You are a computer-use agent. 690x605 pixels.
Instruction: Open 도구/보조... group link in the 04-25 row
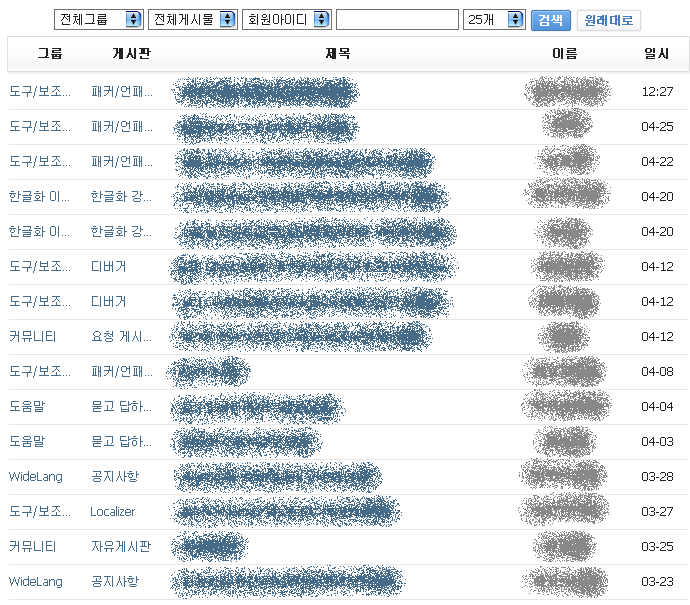(x=40, y=127)
